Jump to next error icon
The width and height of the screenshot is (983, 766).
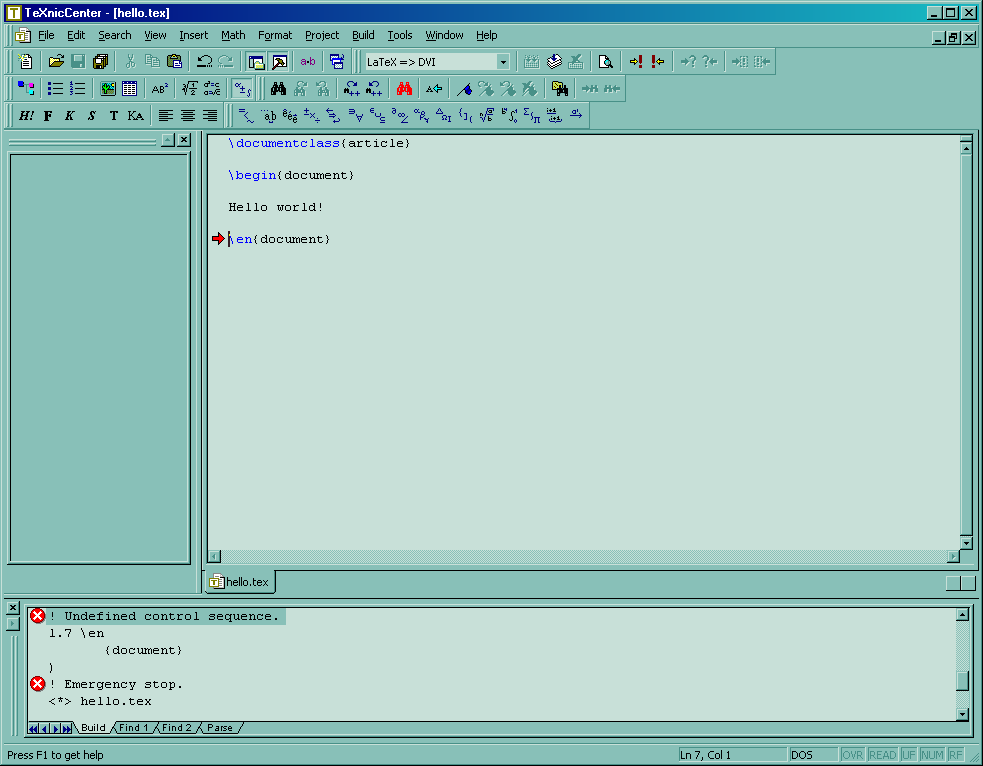[636, 61]
